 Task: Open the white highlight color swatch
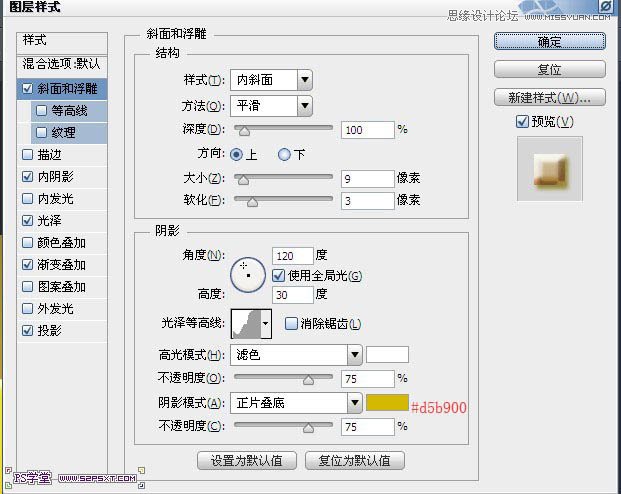point(387,355)
